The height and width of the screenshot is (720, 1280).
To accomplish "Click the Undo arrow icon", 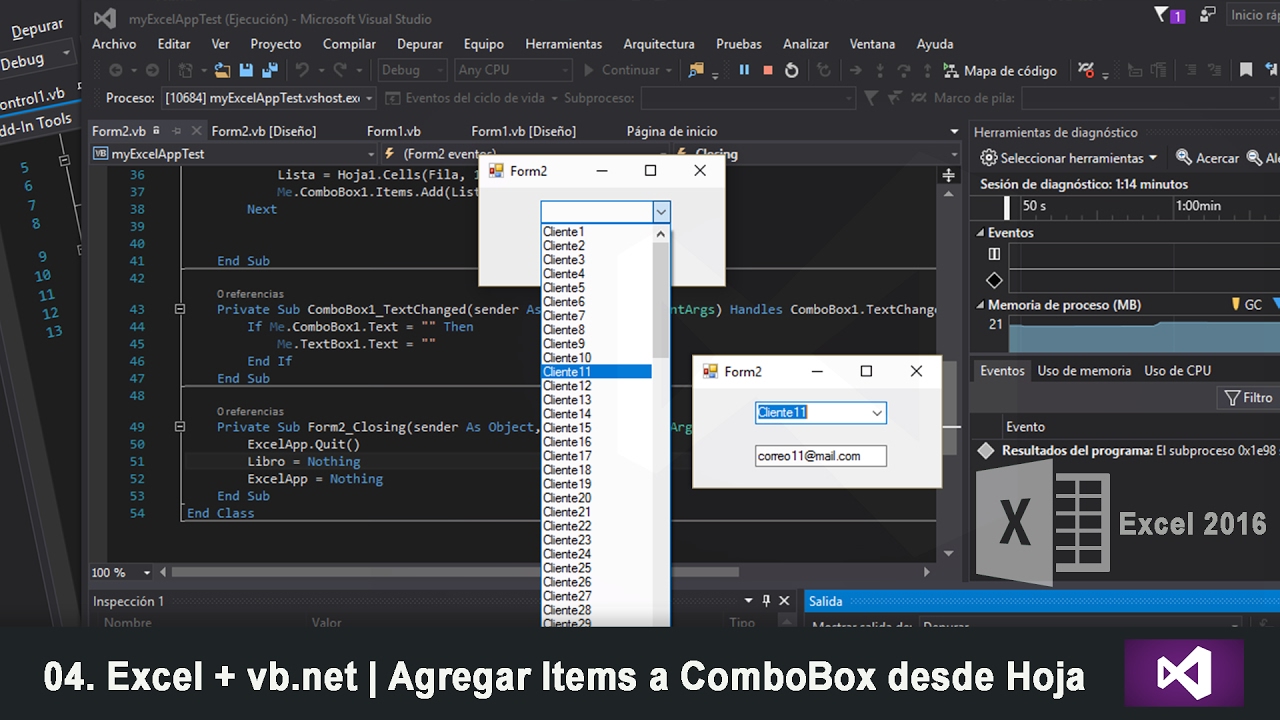I will 302,70.
